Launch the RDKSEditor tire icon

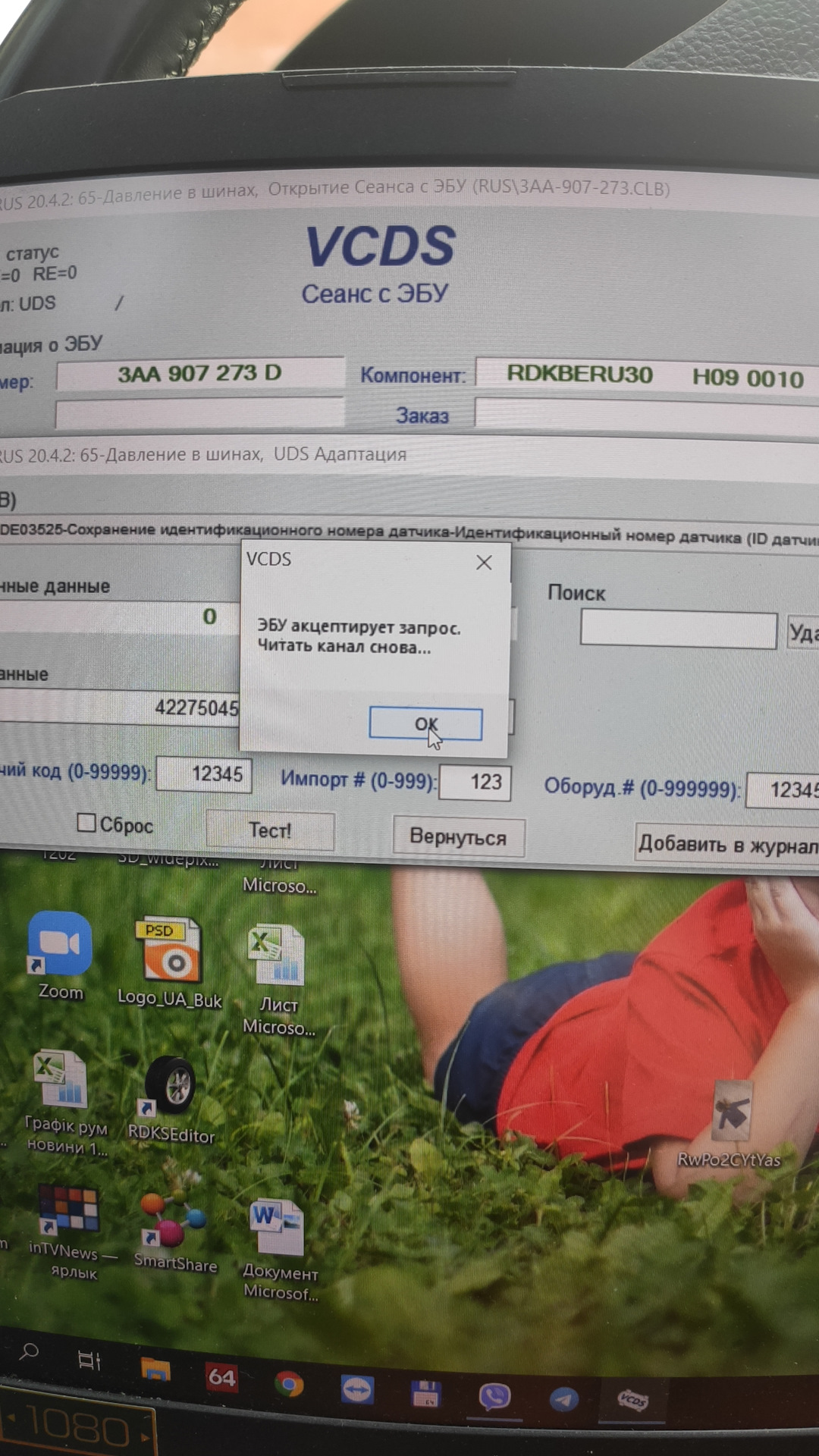[171, 1087]
